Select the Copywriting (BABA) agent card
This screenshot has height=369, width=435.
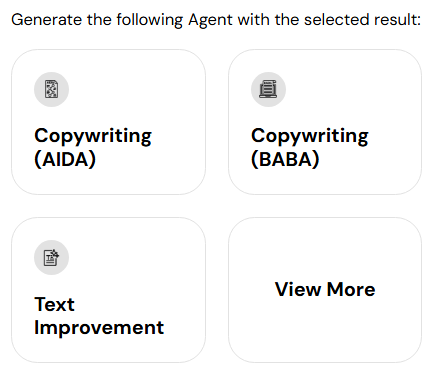click(325, 122)
